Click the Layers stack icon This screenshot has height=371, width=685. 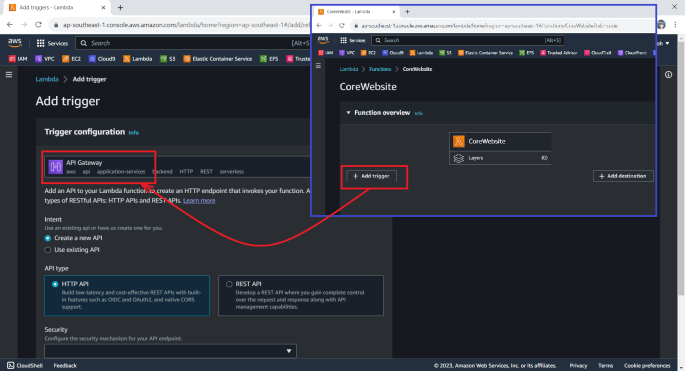tap(458, 158)
